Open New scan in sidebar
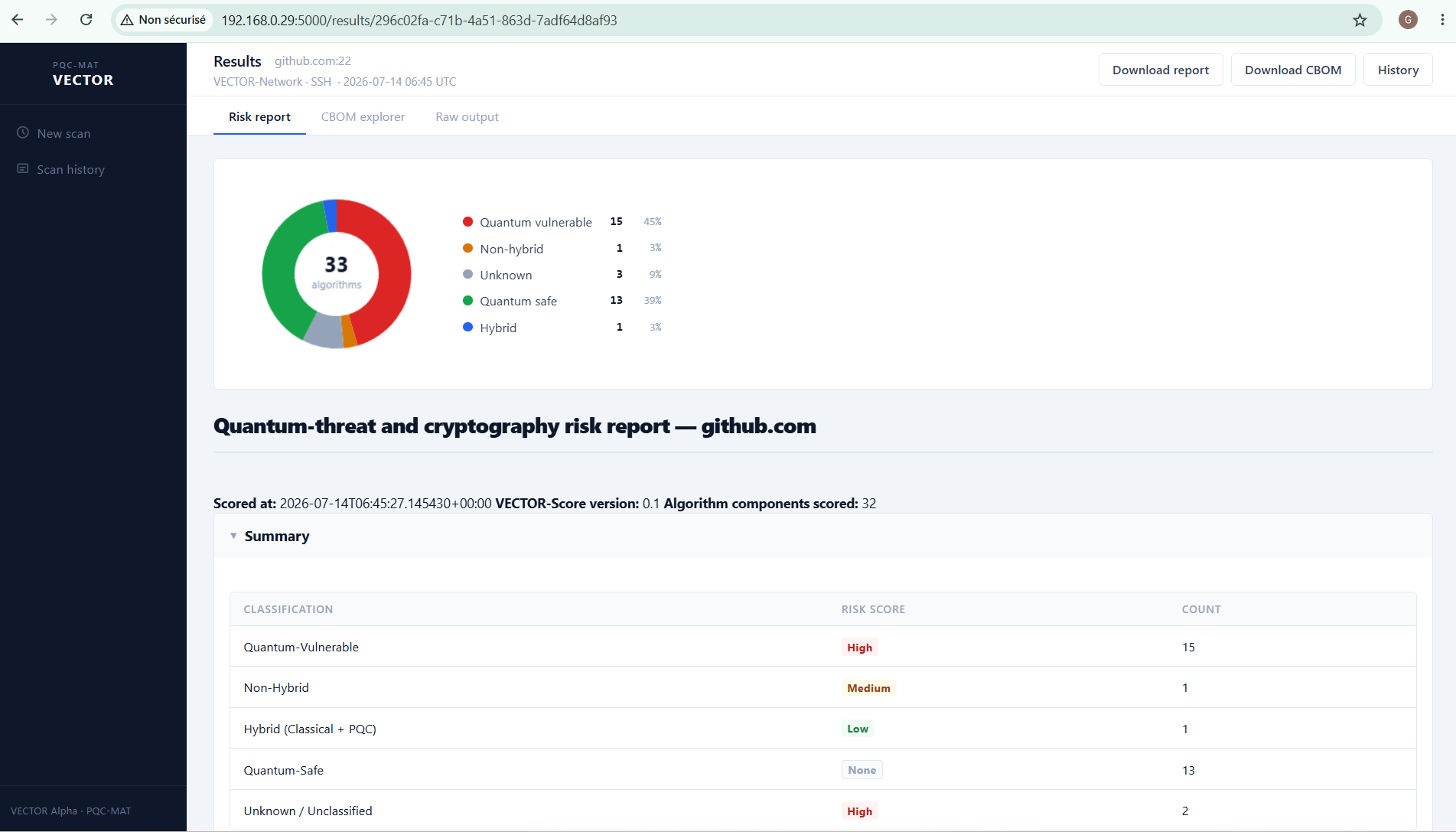This screenshot has width=1456, height=832. [64, 133]
